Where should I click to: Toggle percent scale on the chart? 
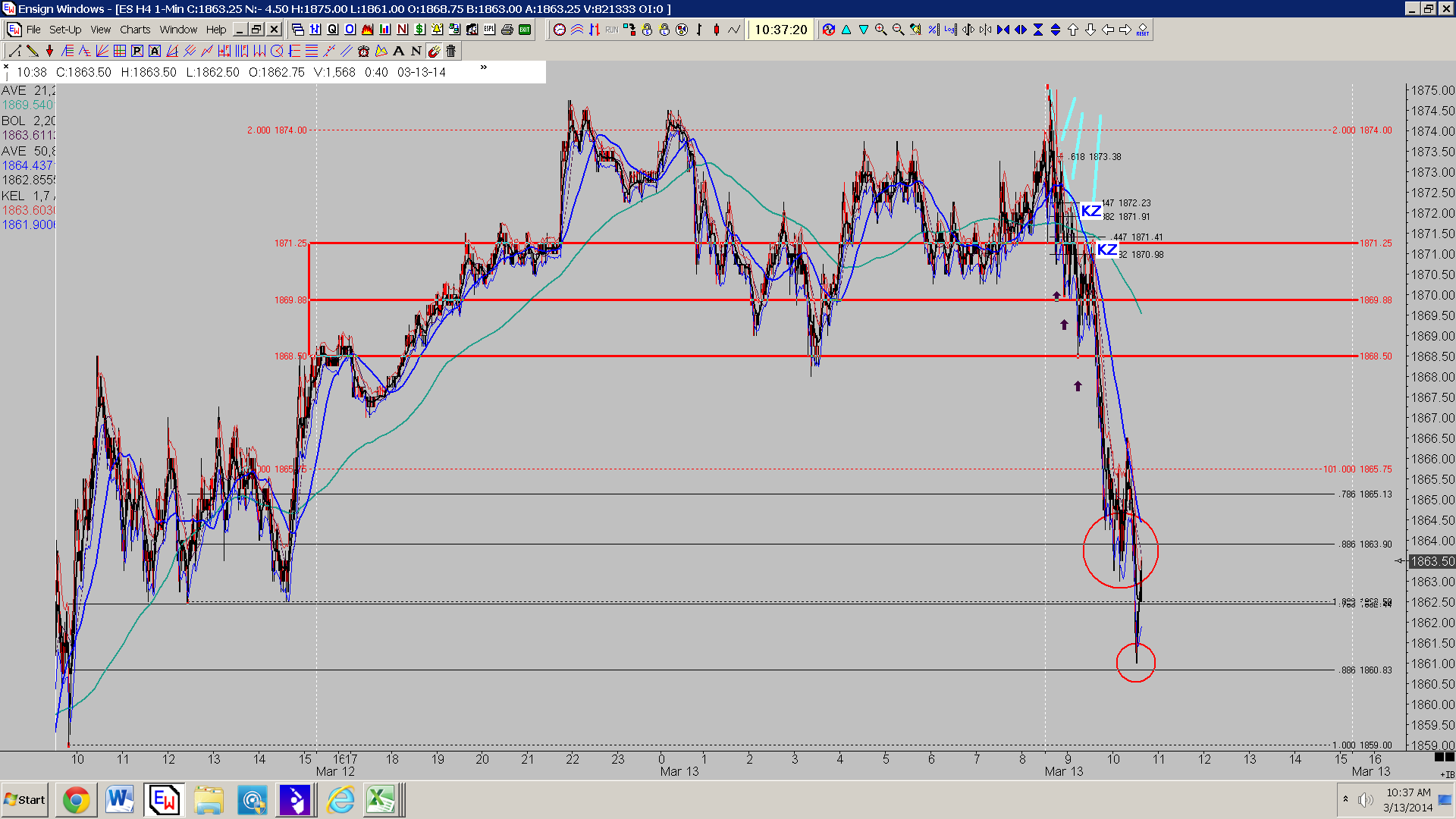[x=933, y=30]
